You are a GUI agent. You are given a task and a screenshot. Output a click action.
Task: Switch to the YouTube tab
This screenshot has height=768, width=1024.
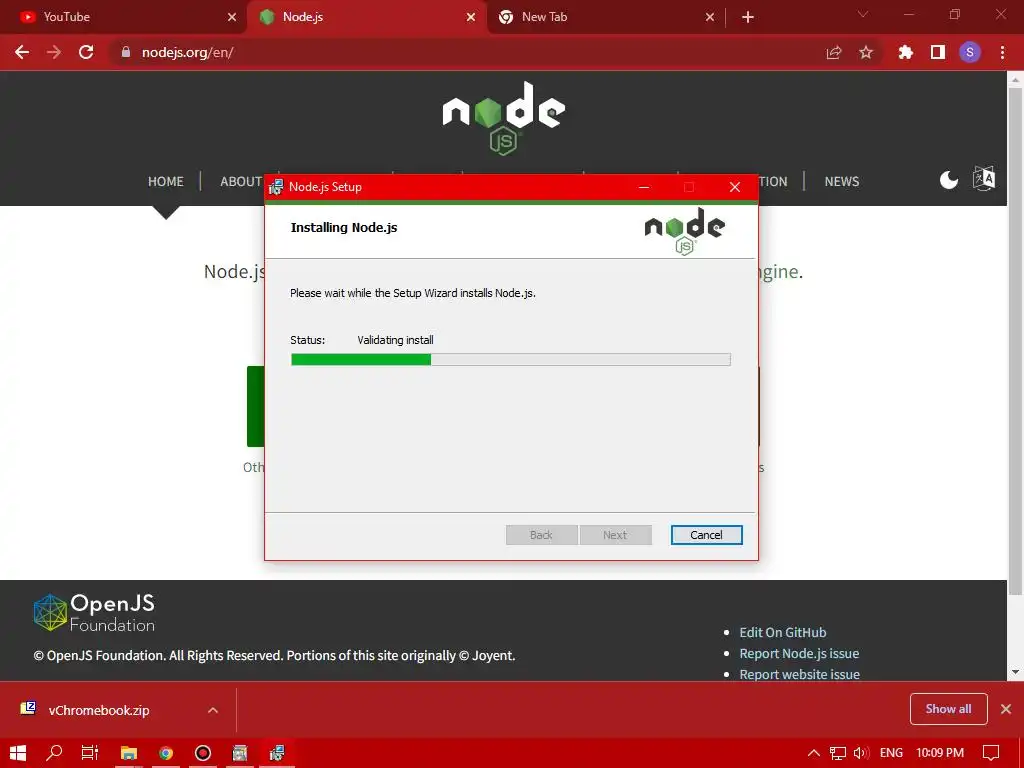(x=122, y=17)
